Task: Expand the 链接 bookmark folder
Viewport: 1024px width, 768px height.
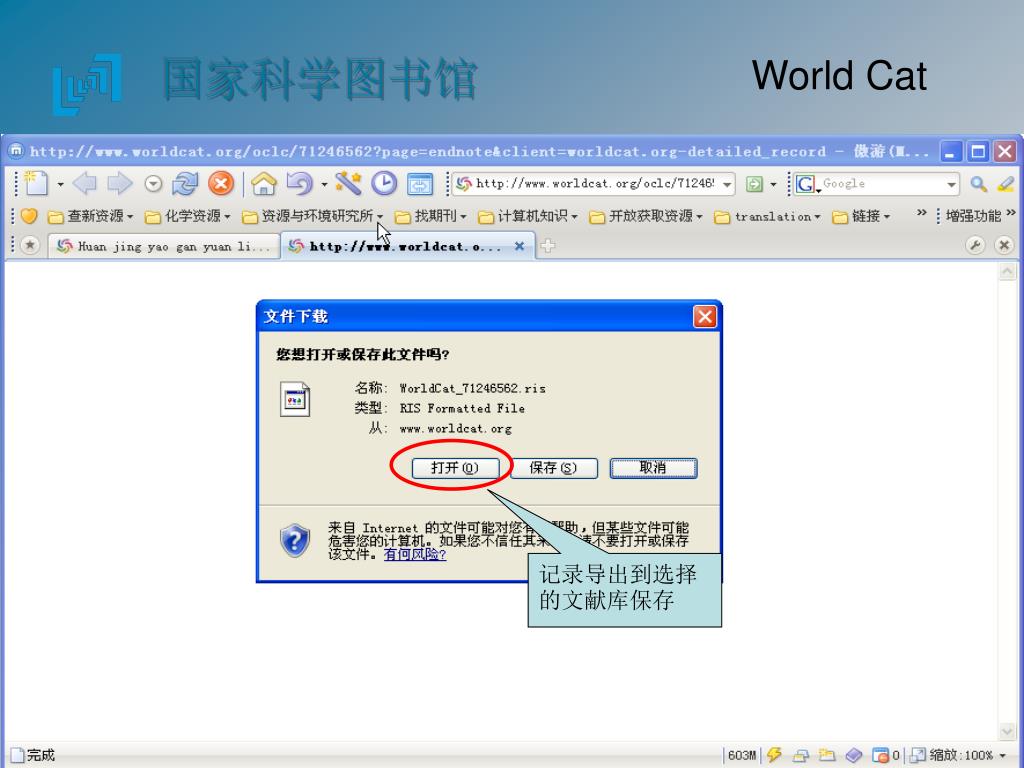Action: (x=861, y=216)
